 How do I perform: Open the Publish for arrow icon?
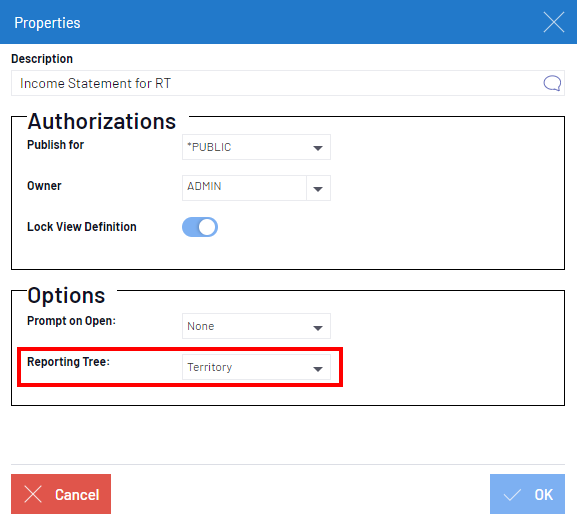[318, 148]
